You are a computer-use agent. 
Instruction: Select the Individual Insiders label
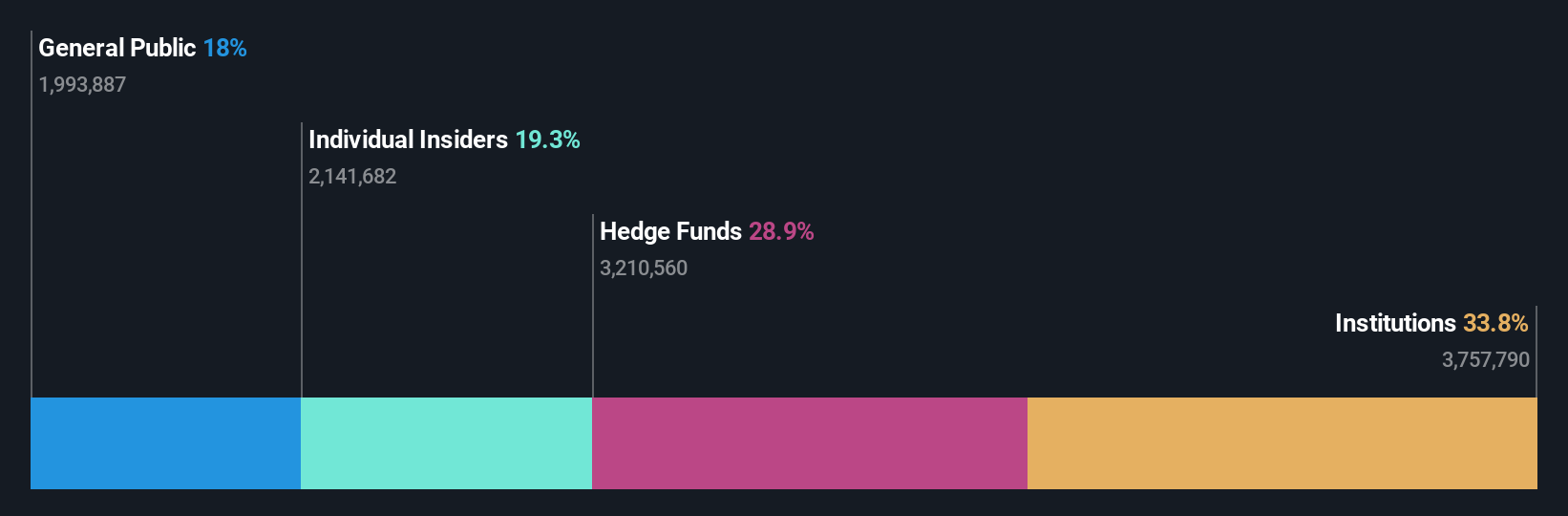[x=408, y=140]
